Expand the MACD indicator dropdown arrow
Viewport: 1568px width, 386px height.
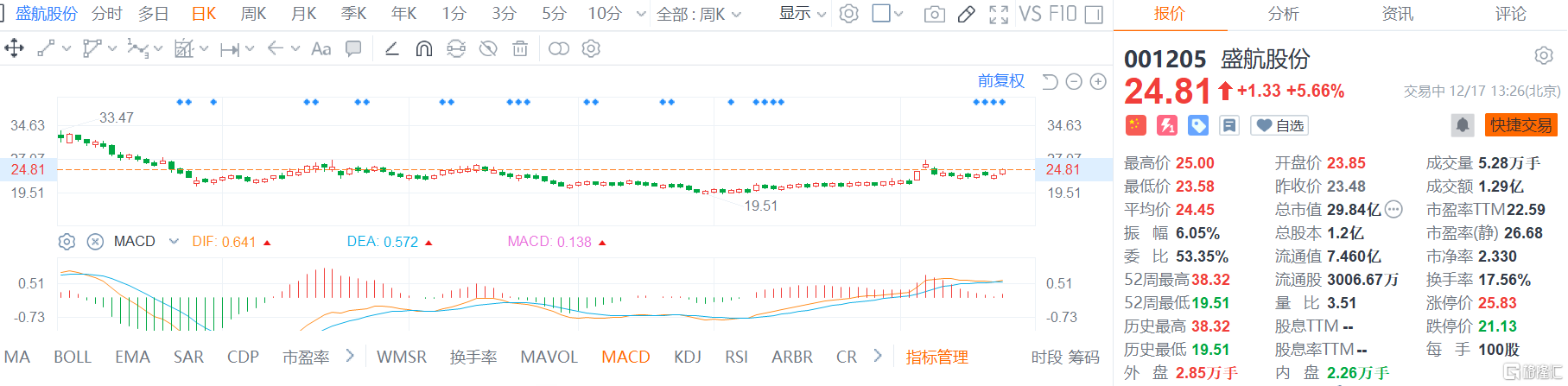[174, 242]
